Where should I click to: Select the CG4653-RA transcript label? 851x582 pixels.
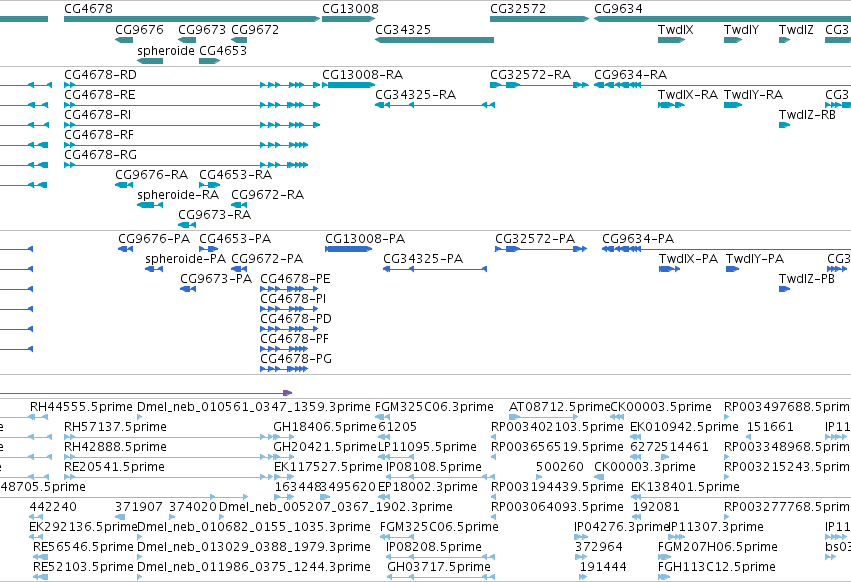[x=236, y=175]
